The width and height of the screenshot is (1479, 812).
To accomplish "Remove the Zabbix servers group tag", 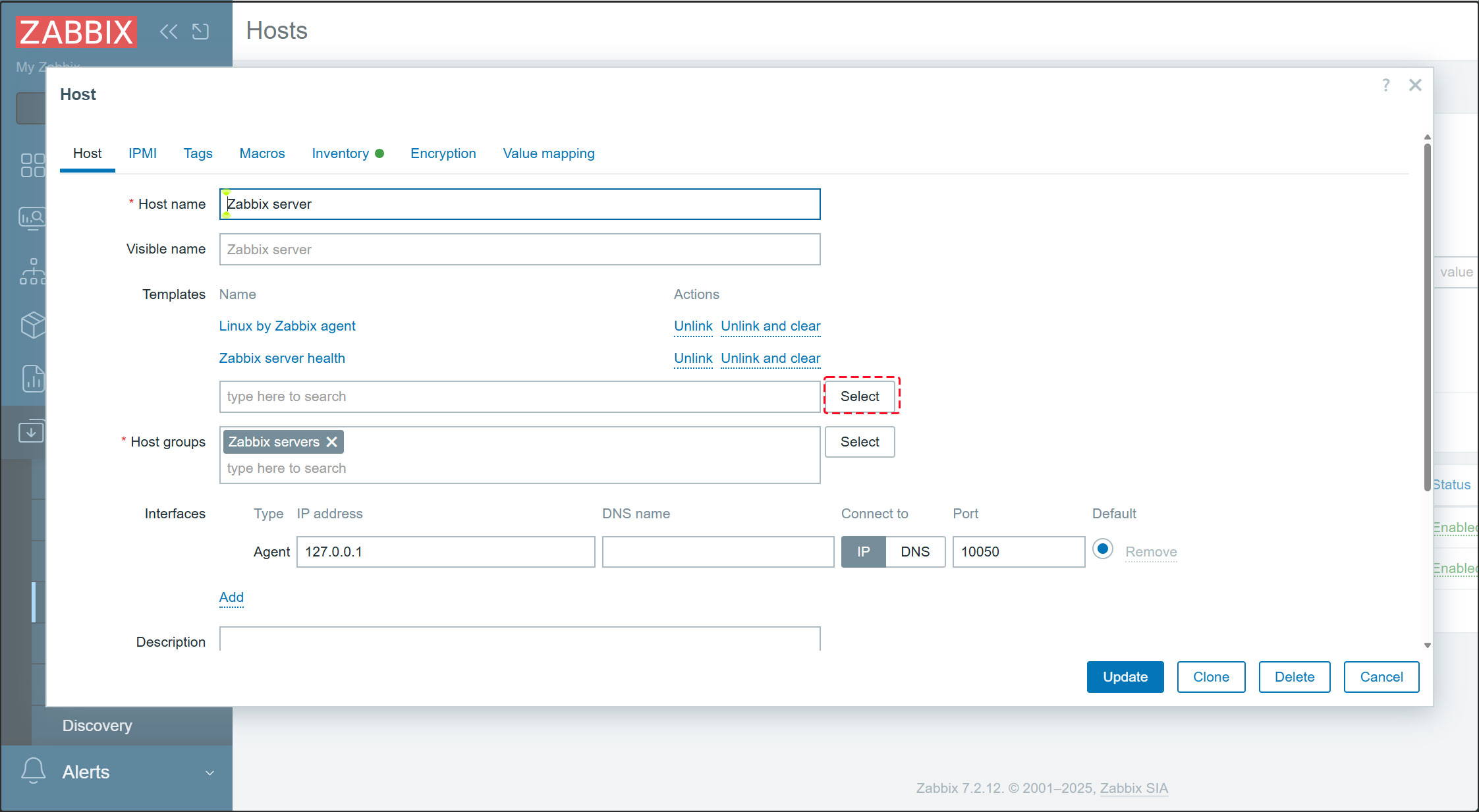I will (x=332, y=442).
